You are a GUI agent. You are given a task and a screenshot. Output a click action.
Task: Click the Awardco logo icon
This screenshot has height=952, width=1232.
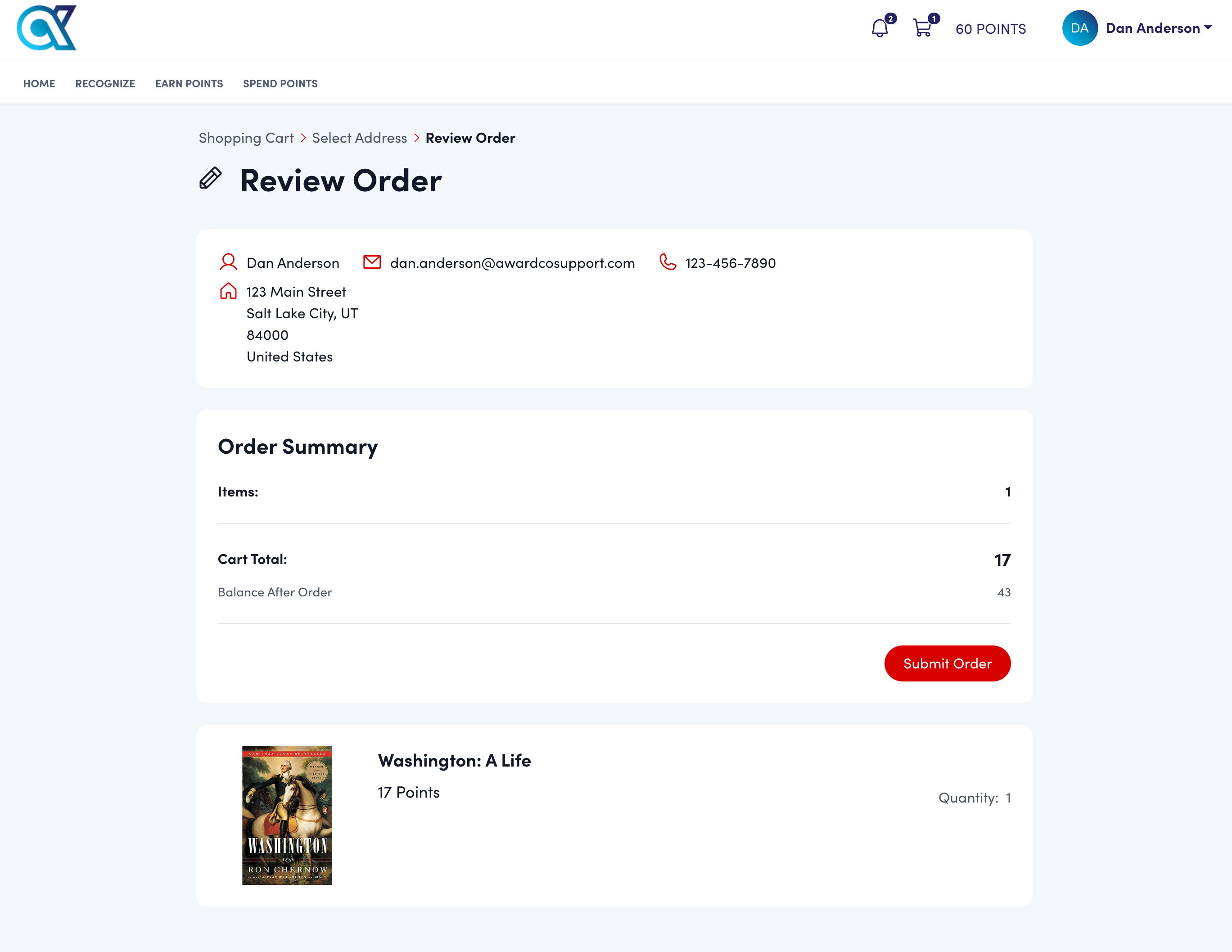click(x=46, y=28)
